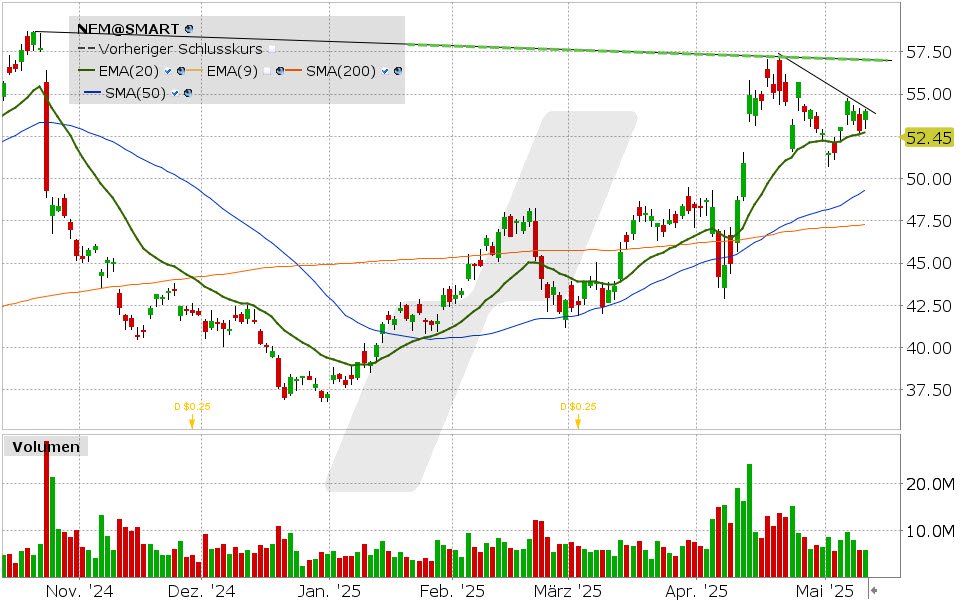Click the 42.50 price axis label
Screen dimensions: 960x600
pyautogui.click(x=929, y=306)
